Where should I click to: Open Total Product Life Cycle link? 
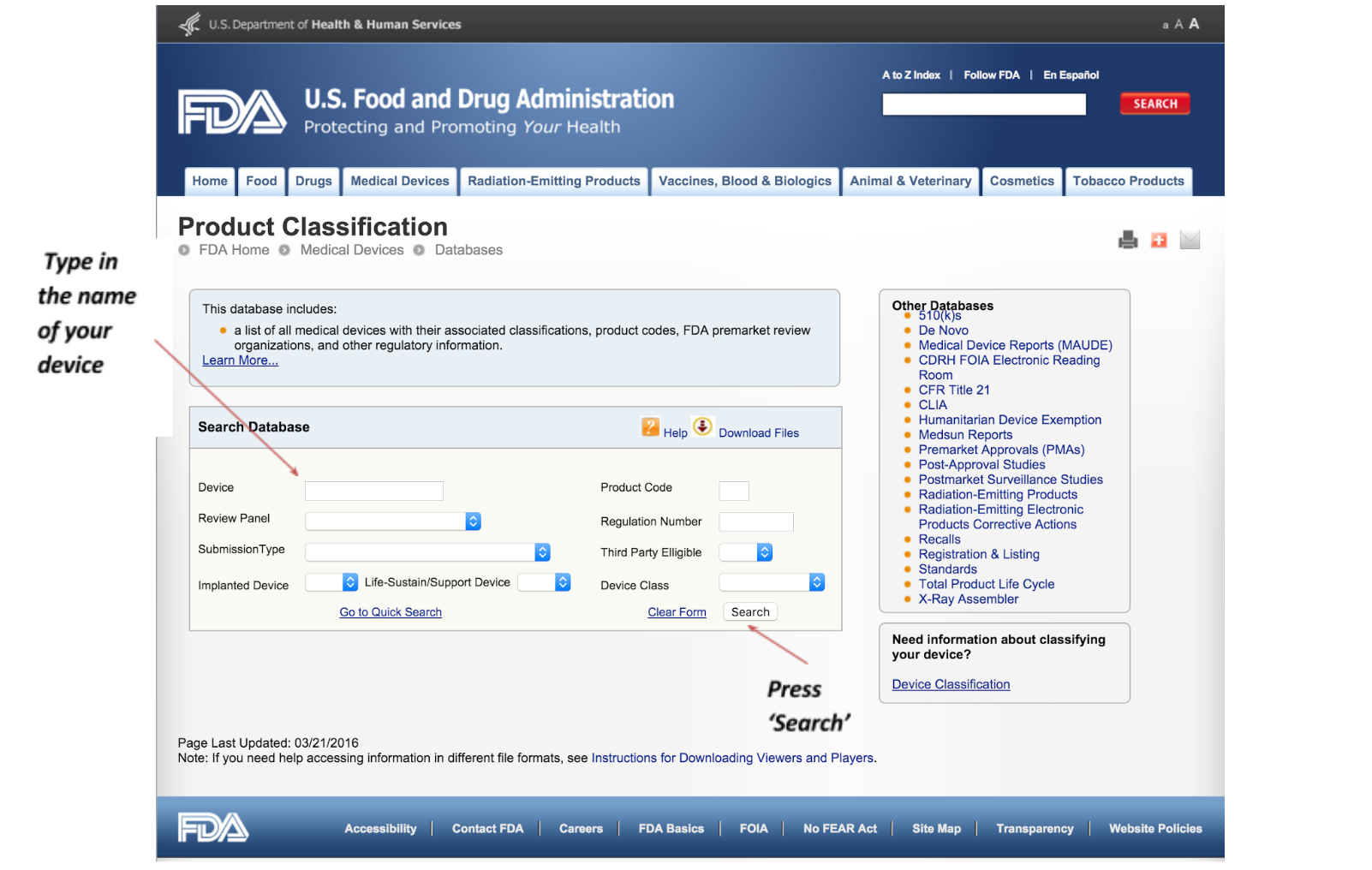(x=987, y=584)
